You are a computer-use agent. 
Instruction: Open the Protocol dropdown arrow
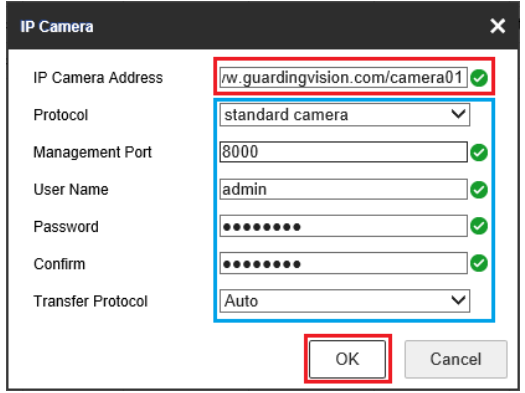tap(458, 114)
